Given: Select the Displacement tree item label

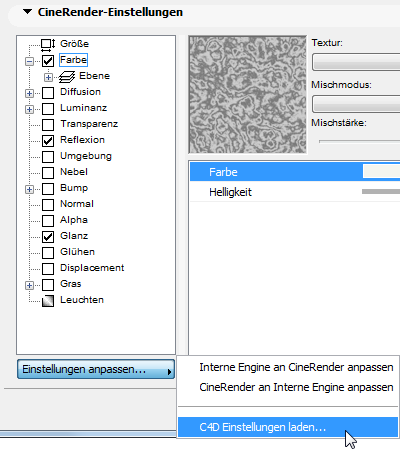Looking at the screenshot, I should [92, 268].
